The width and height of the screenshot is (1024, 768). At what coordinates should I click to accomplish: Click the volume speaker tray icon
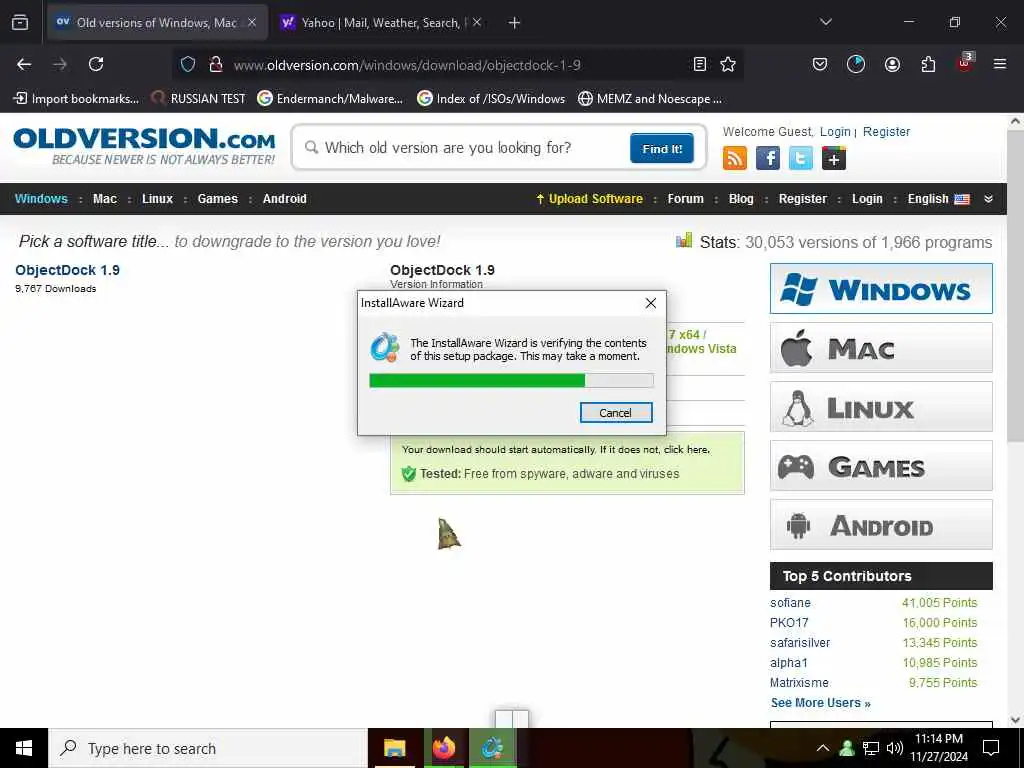click(895, 748)
